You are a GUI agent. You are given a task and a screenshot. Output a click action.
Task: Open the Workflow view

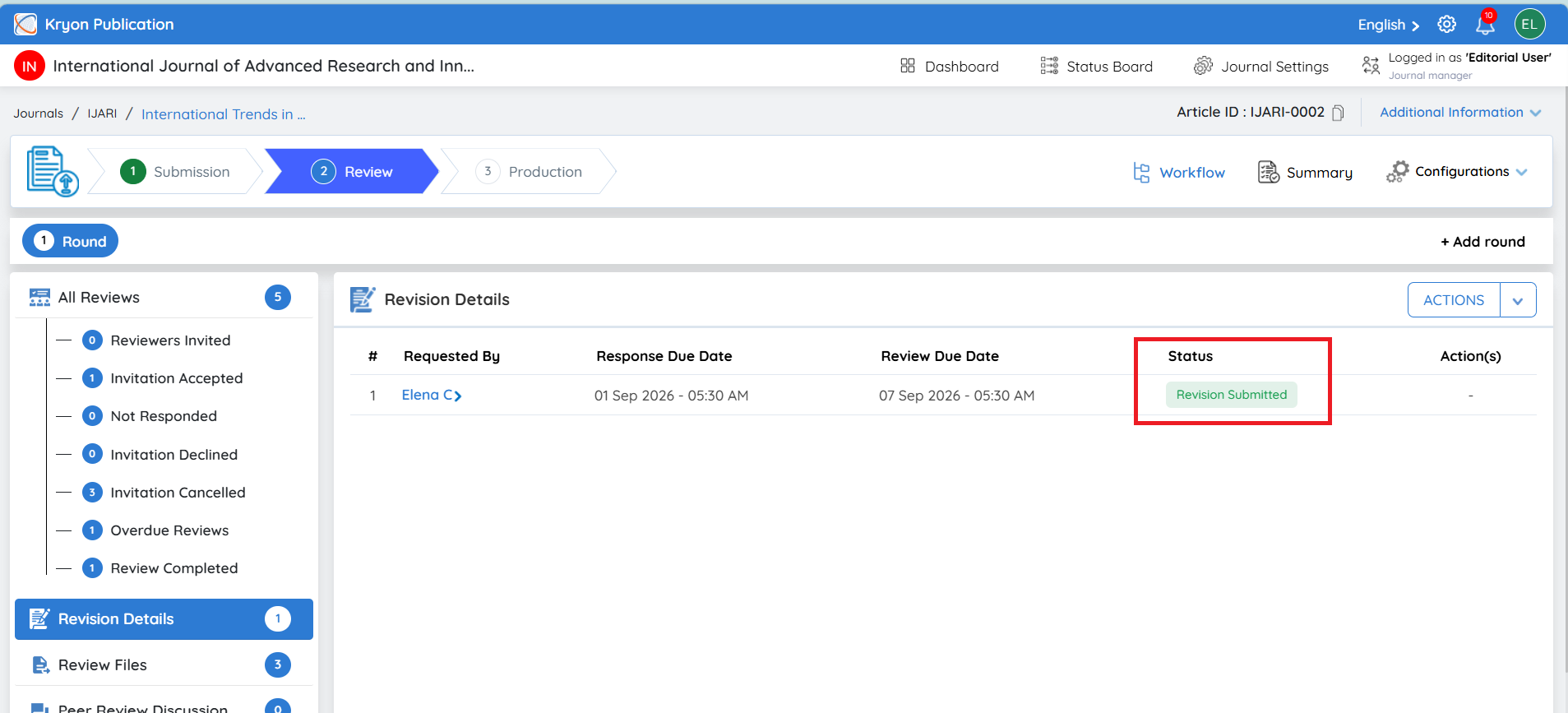tap(1178, 173)
